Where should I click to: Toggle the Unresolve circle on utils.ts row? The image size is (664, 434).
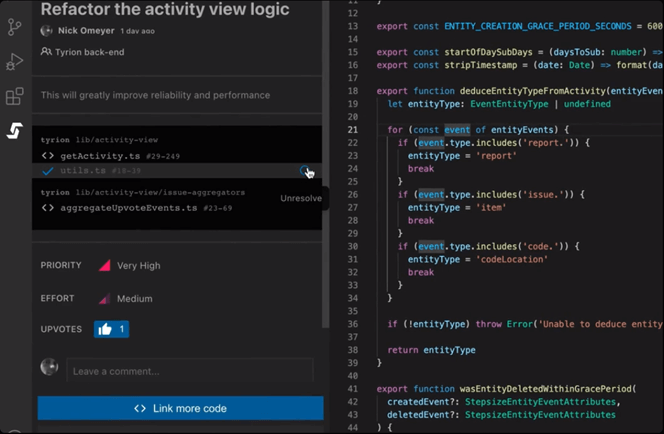304,171
